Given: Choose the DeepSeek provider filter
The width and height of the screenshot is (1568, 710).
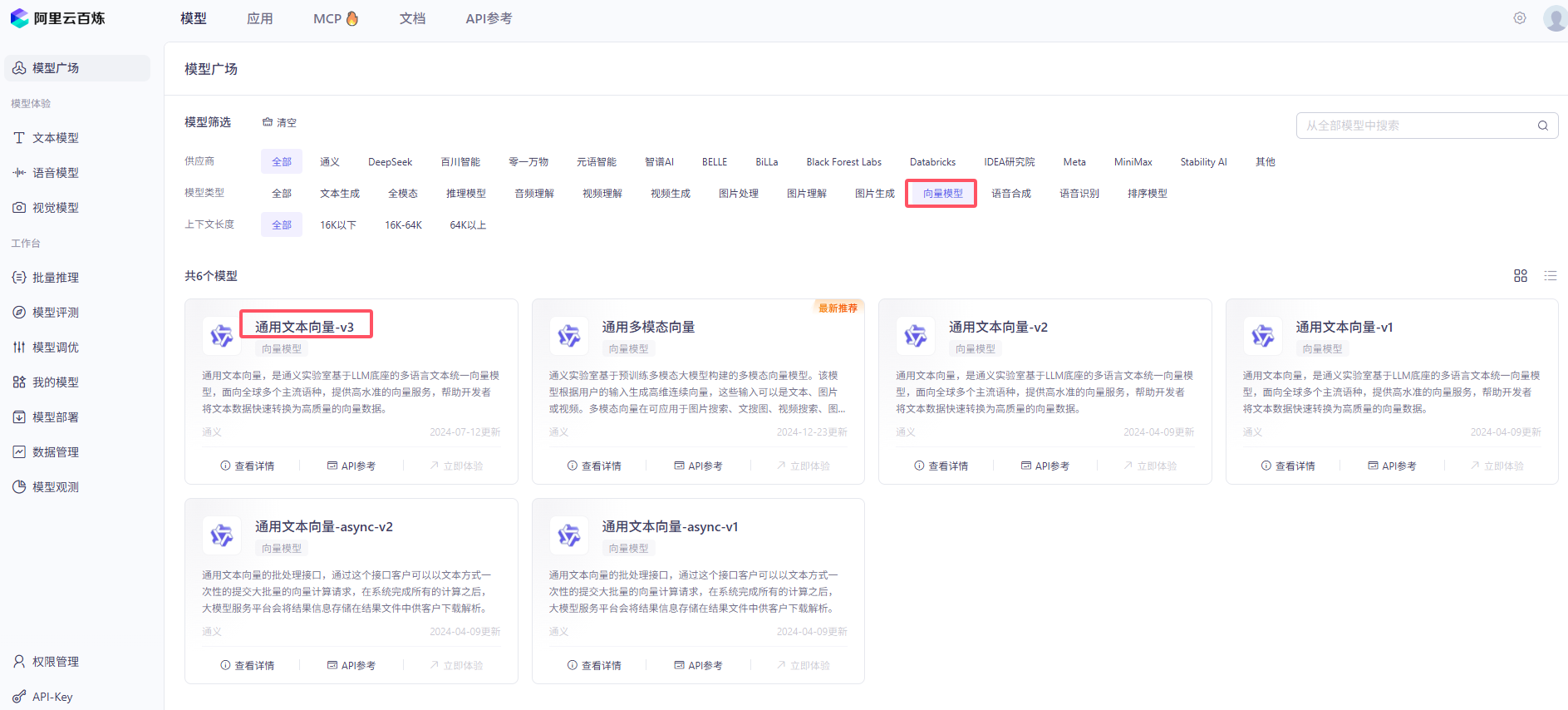Looking at the screenshot, I should (x=390, y=162).
